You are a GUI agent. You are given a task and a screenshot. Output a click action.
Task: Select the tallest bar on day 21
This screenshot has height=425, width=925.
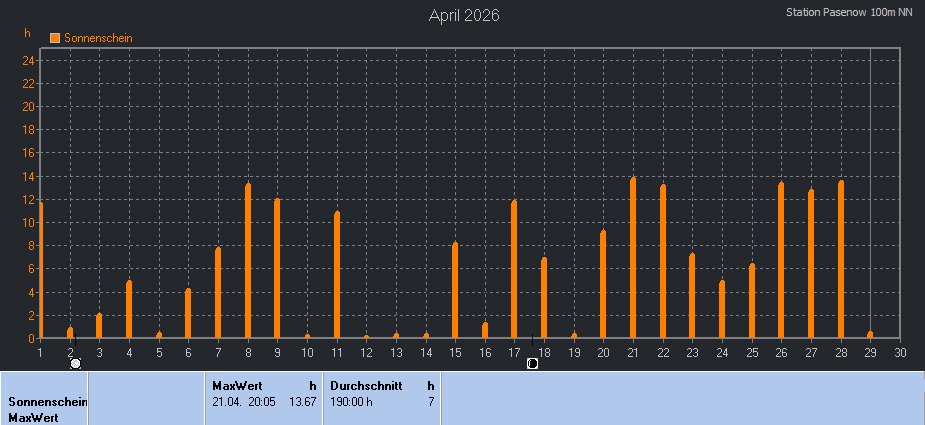point(633,258)
